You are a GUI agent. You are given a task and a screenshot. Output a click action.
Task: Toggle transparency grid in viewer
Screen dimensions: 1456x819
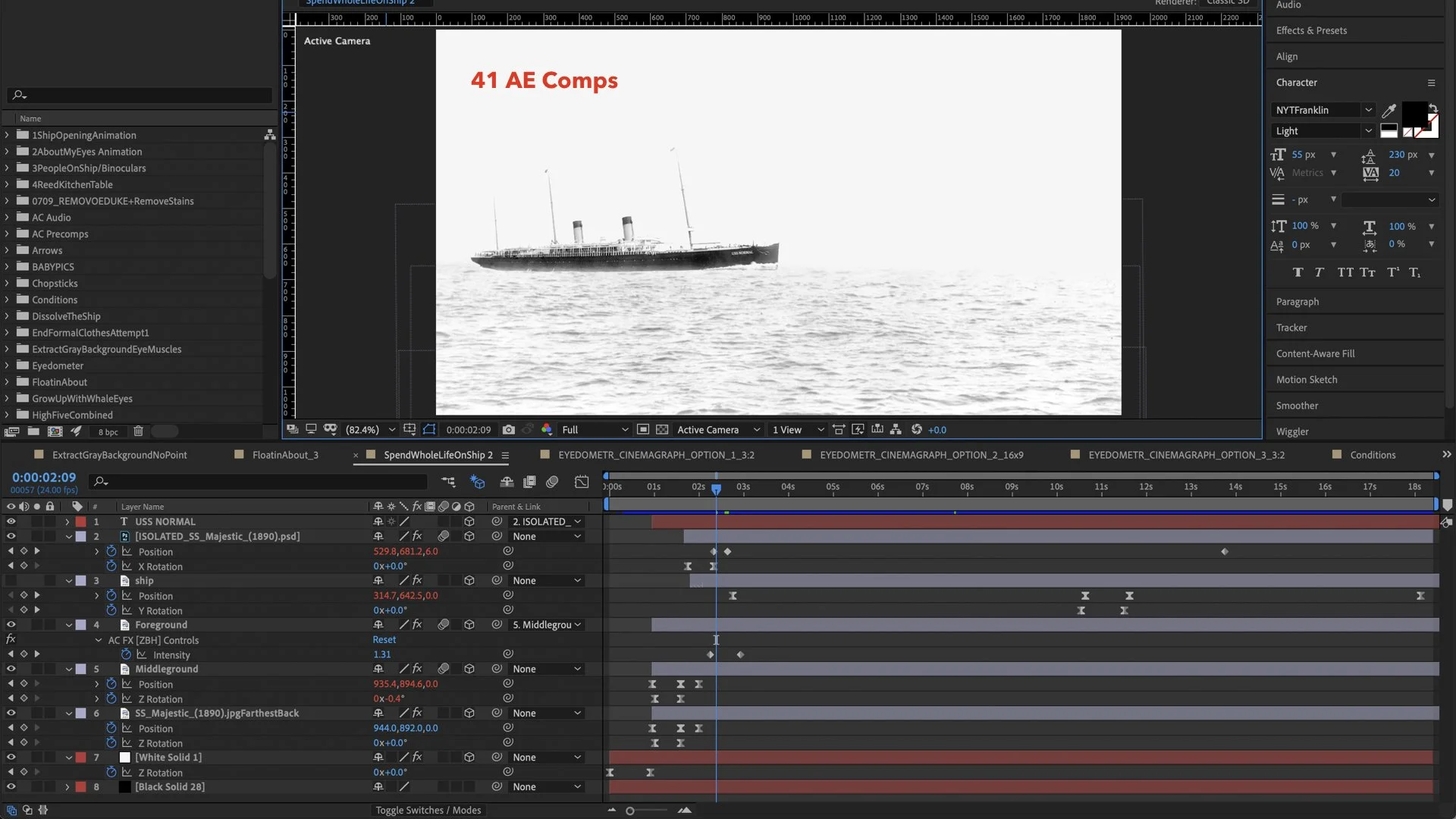[x=662, y=429]
